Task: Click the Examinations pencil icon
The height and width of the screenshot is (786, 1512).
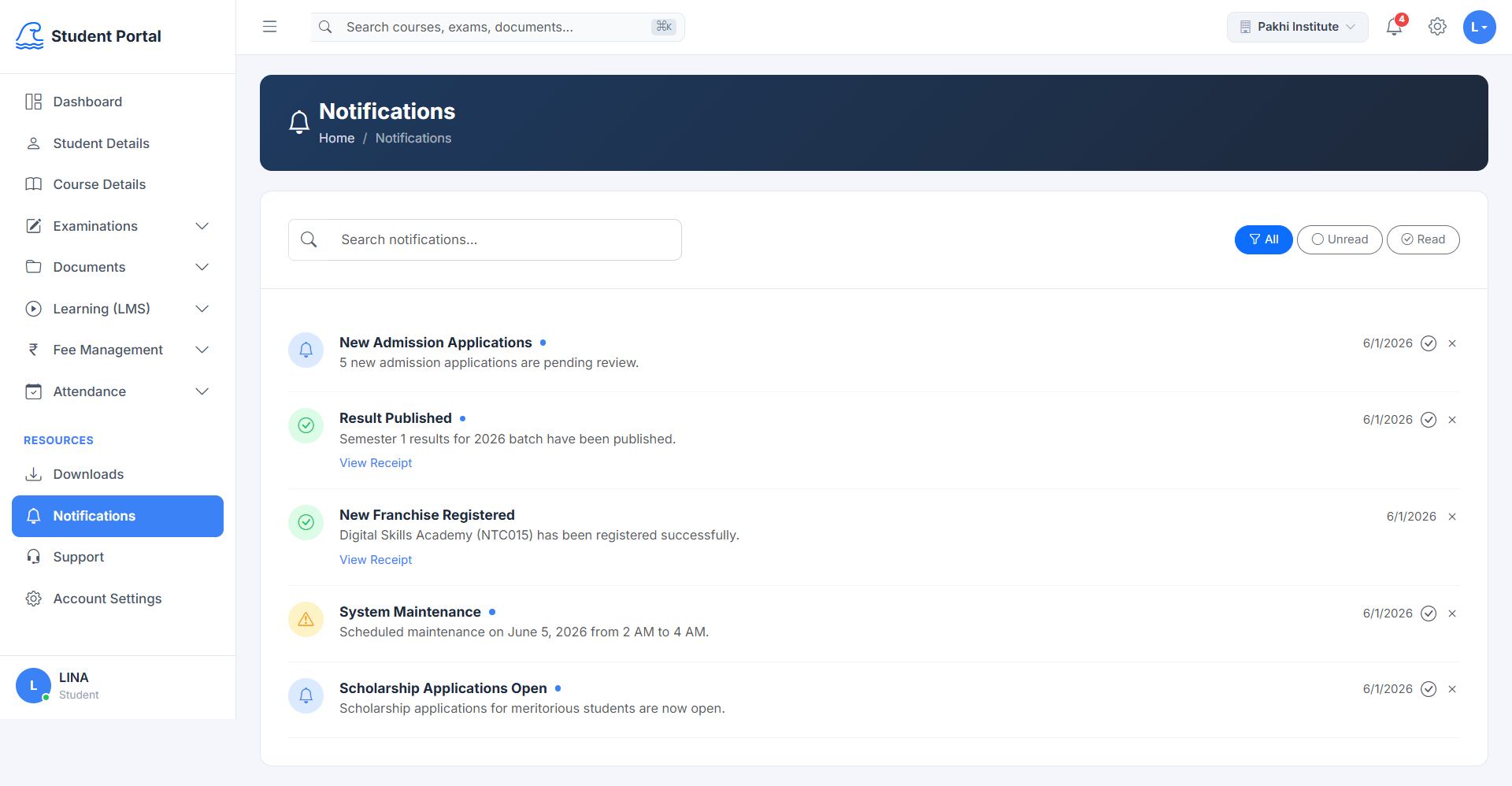Action: pyautogui.click(x=33, y=226)
